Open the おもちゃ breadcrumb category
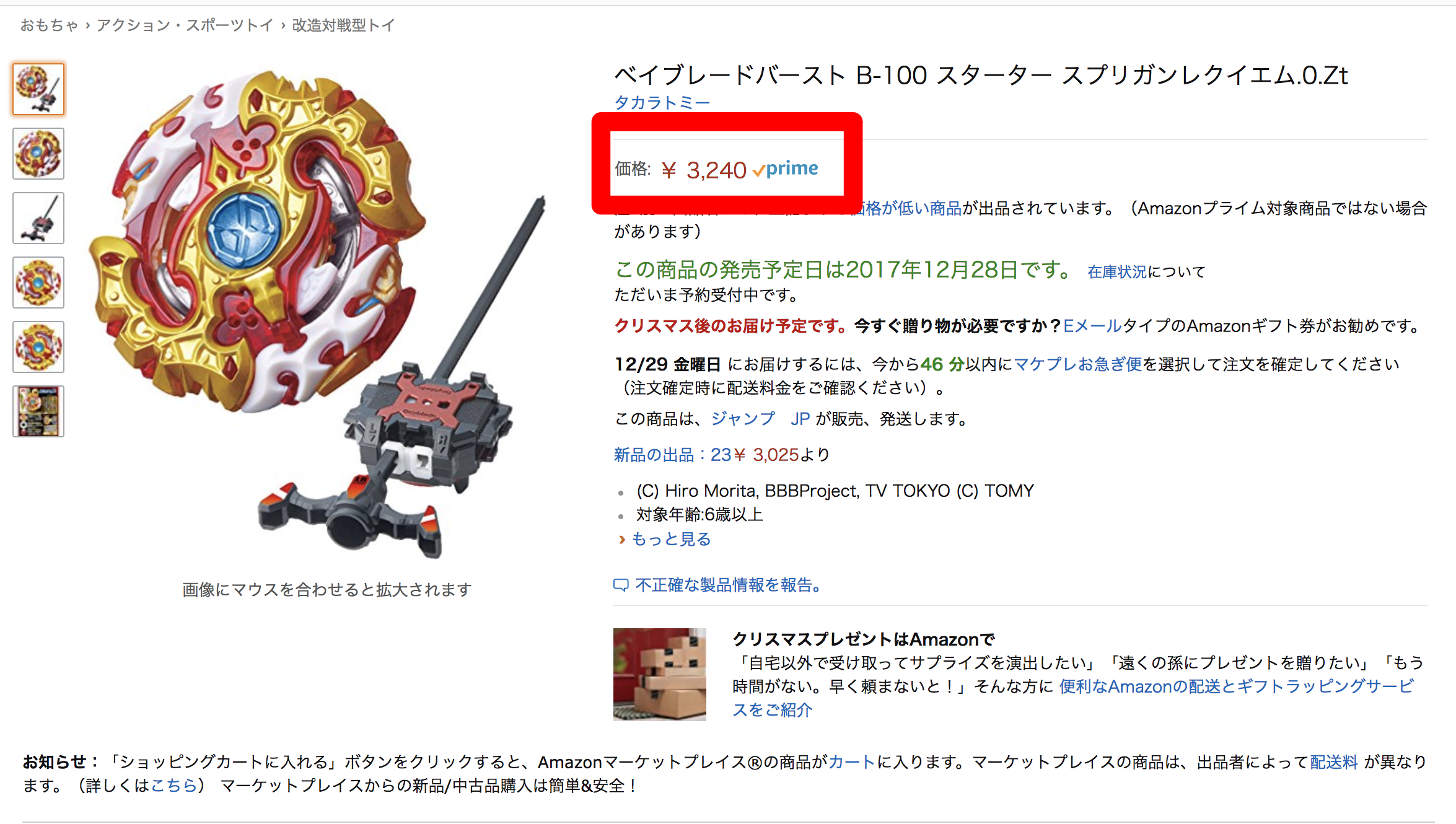The width and height of the screenshot is (1456, 824). [50, 25]
